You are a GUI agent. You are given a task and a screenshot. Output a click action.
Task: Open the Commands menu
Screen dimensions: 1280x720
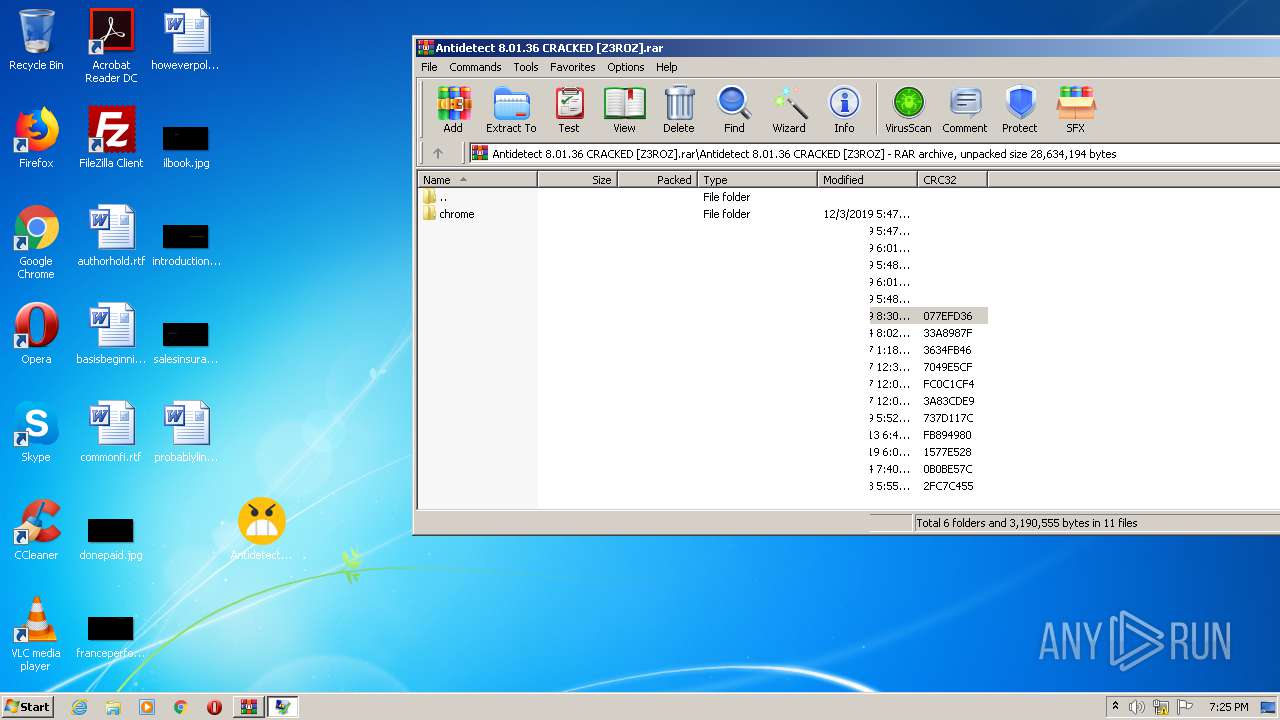[475, 67]
